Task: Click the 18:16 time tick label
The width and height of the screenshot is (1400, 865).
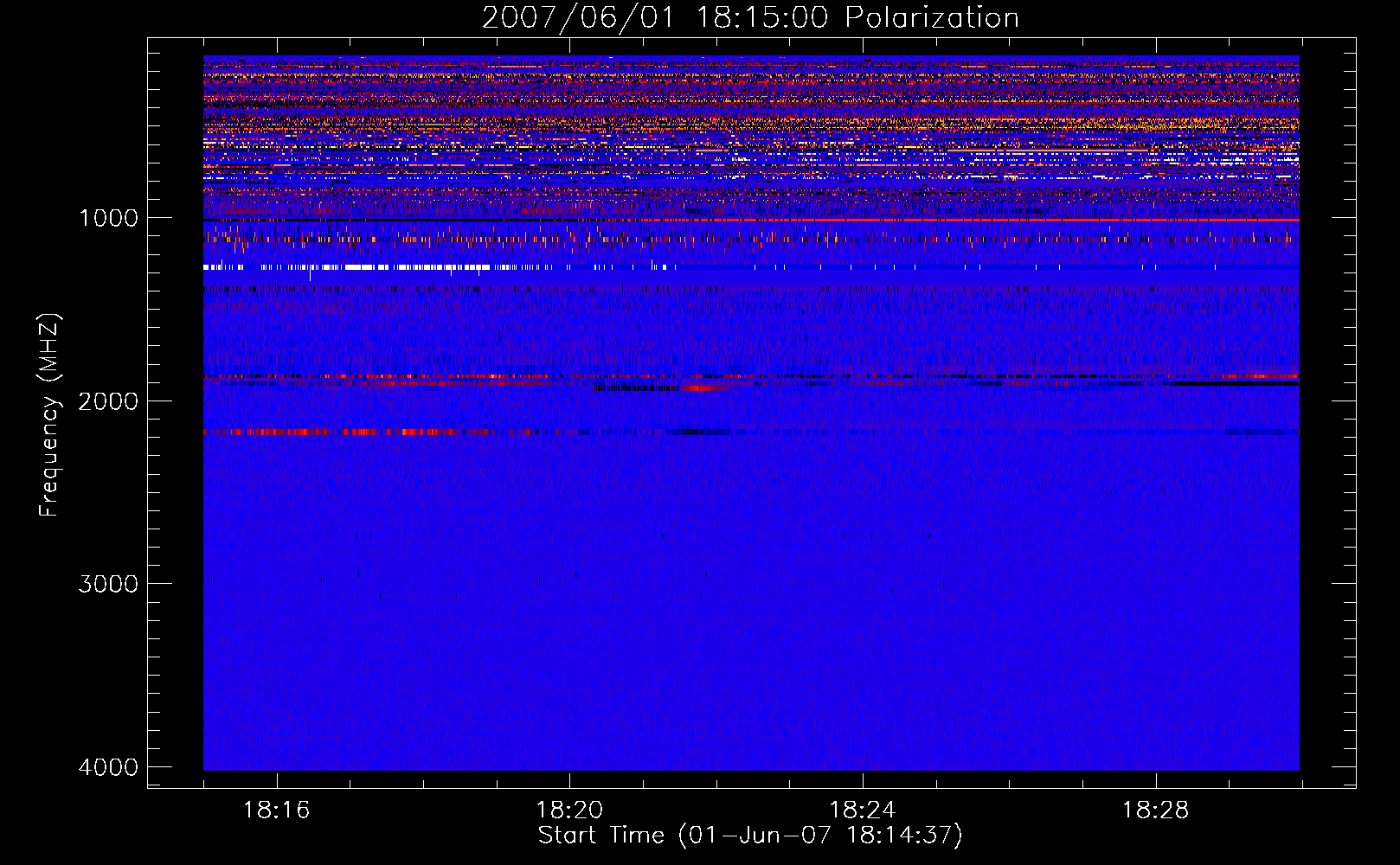Action: tap(277, 811)
